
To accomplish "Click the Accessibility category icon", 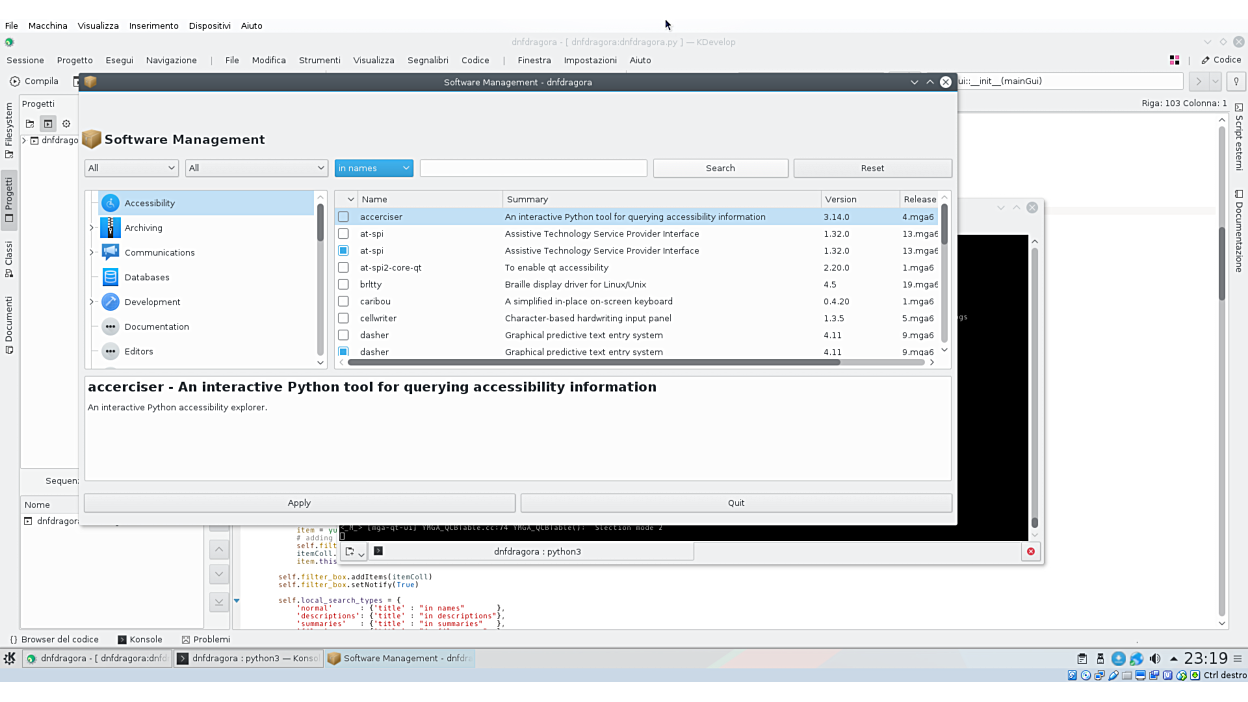I will (x=111, y=203).
